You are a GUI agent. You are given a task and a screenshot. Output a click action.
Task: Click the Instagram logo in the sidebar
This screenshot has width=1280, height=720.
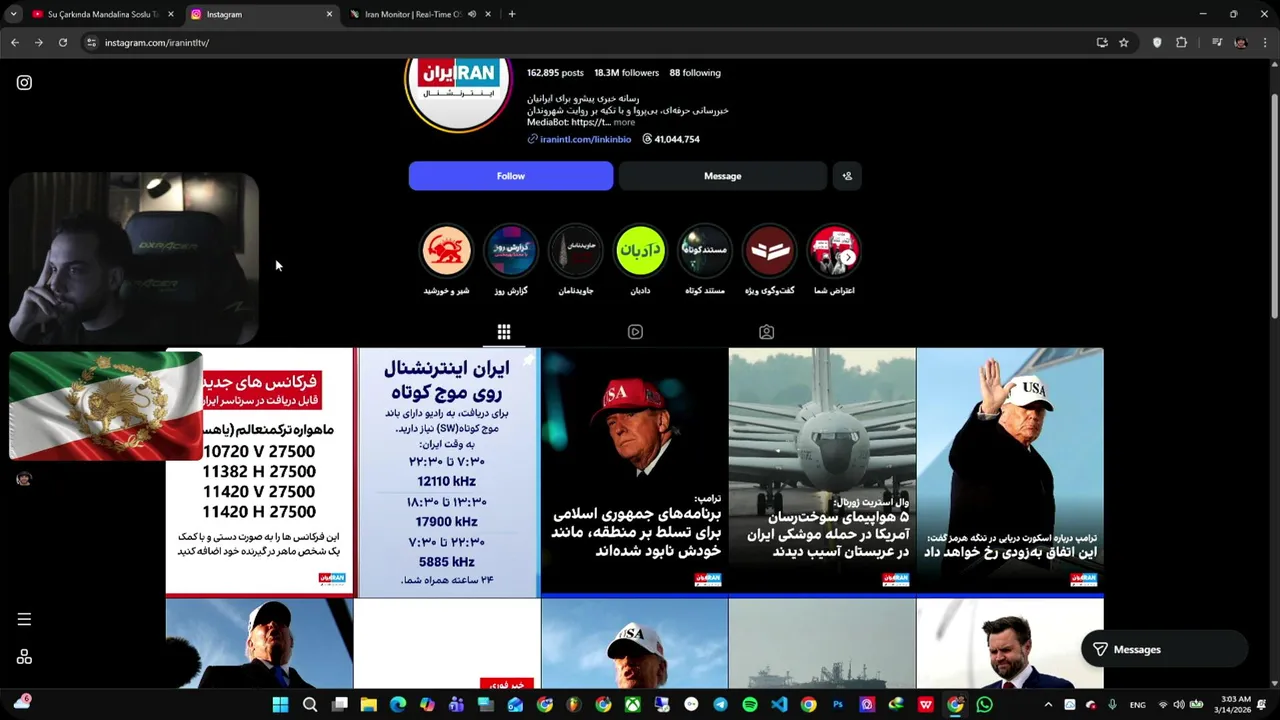(x=24, y=83)
